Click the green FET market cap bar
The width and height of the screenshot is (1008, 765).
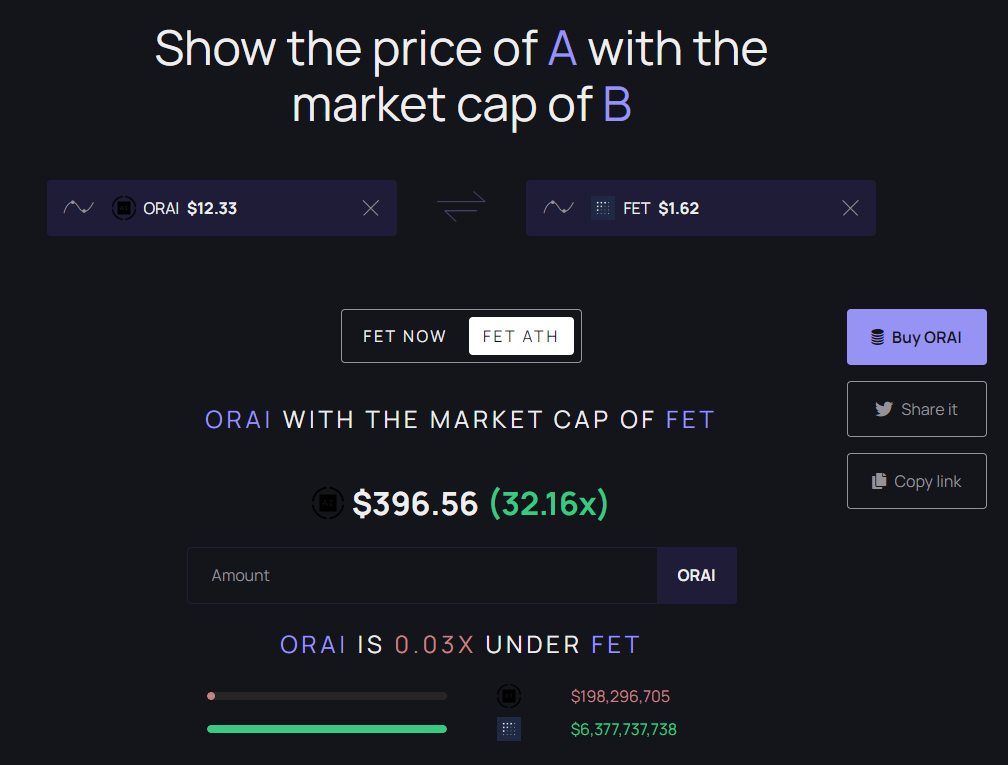point(327,729)
